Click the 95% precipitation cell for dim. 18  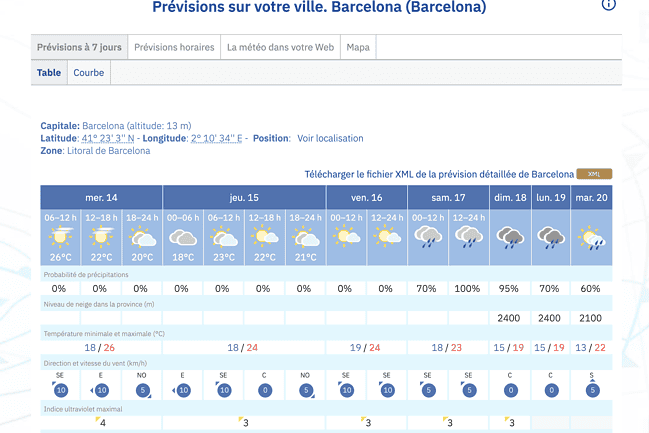(x=509, y=289)
